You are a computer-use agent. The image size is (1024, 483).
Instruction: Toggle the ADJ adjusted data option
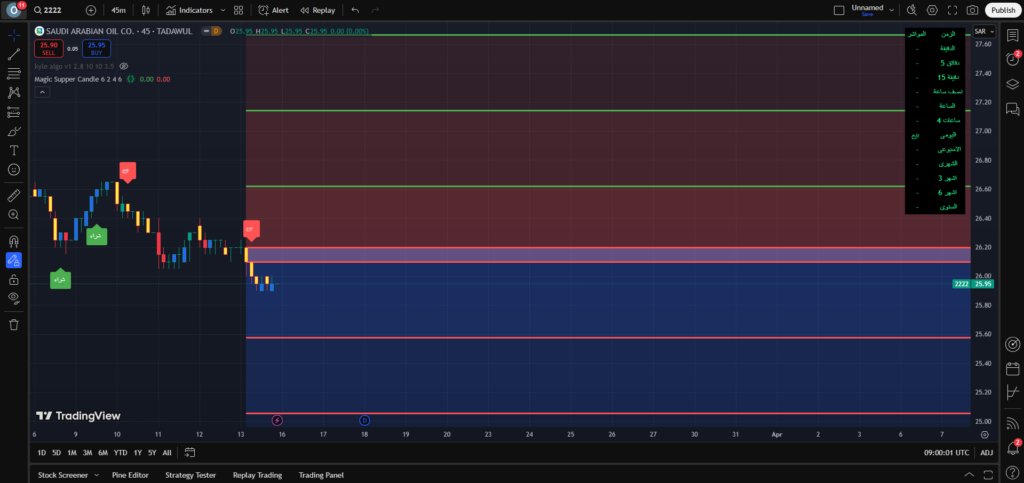[986, 452]
